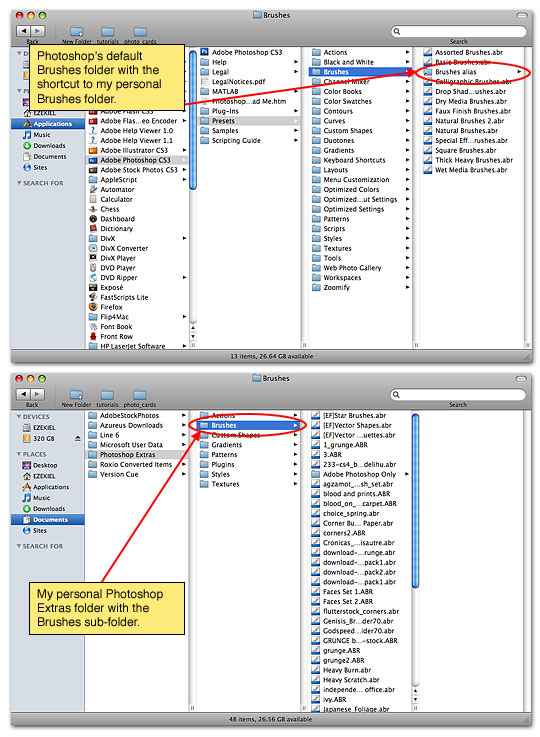Click the brush files scrollbar in lower window
Viewport: 540px width, 737px height.
click(415, 501)
